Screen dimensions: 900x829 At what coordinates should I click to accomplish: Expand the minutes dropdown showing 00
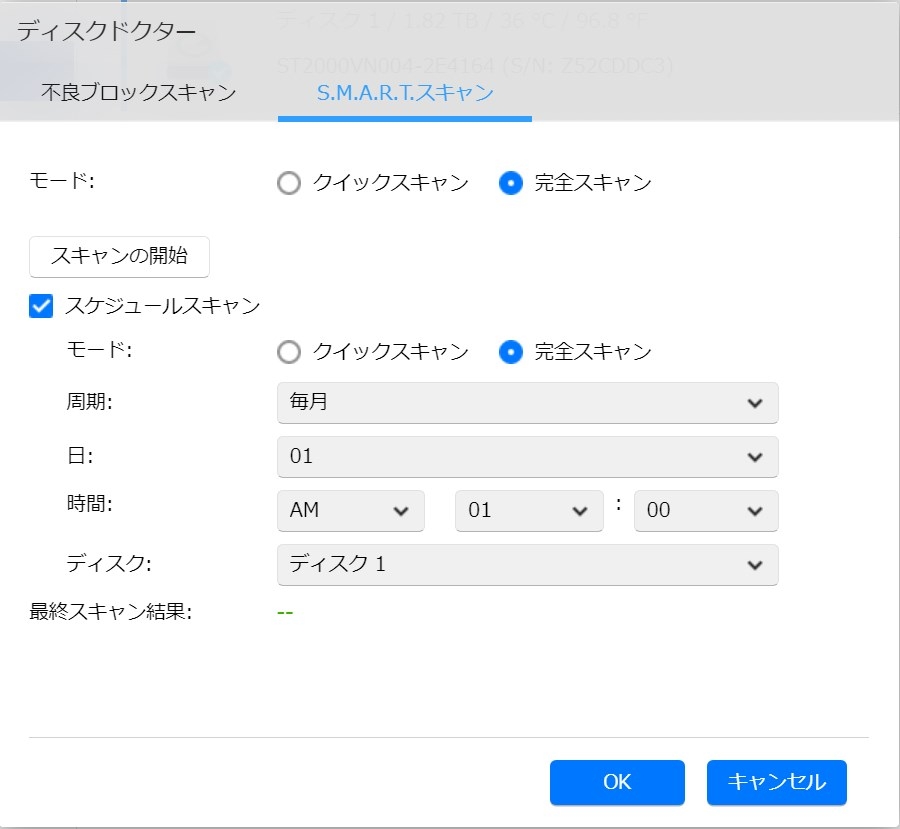pyautogui.click(x=706, y=511)
